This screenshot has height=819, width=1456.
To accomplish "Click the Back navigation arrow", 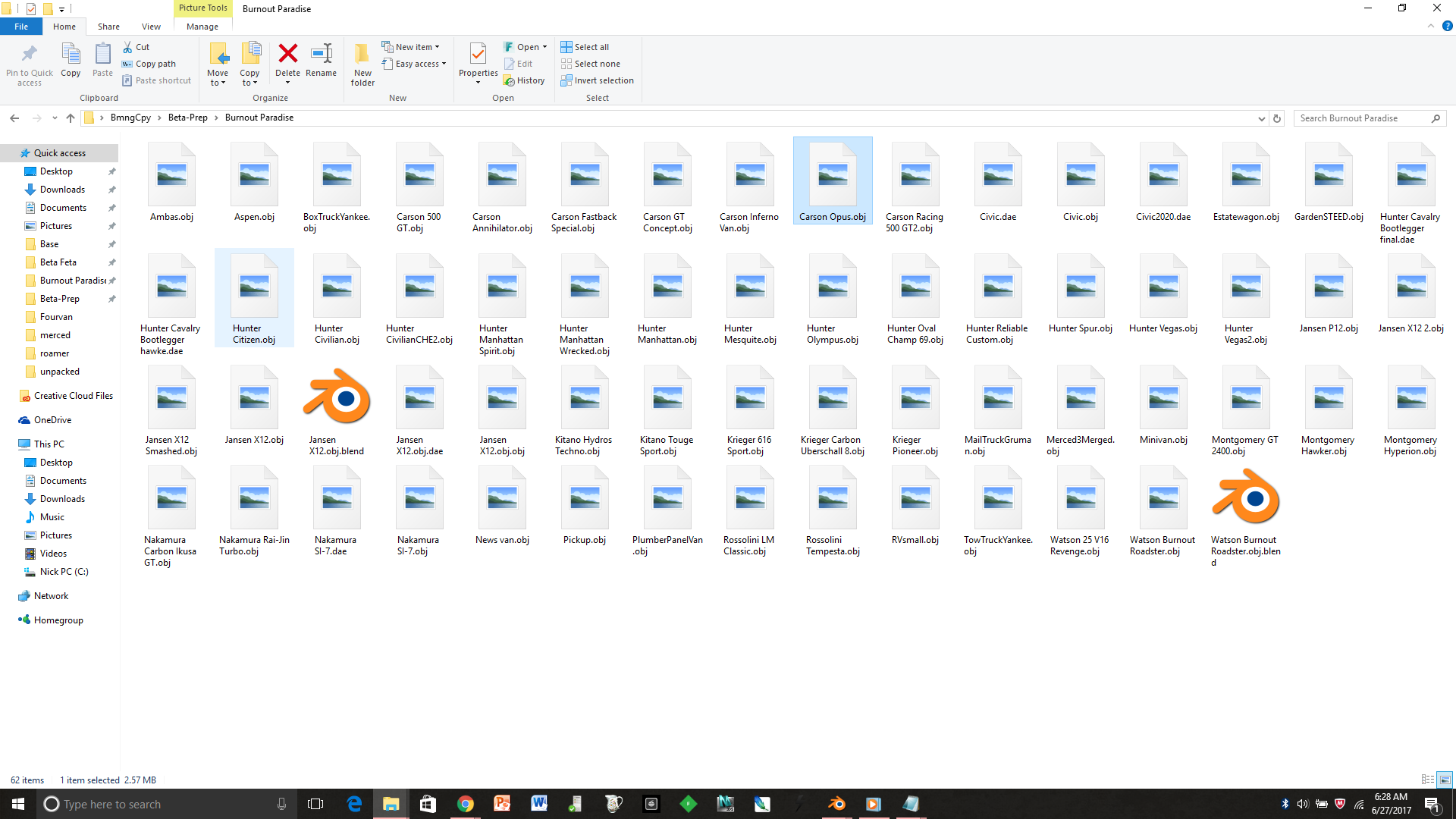I will click(14, 118).
